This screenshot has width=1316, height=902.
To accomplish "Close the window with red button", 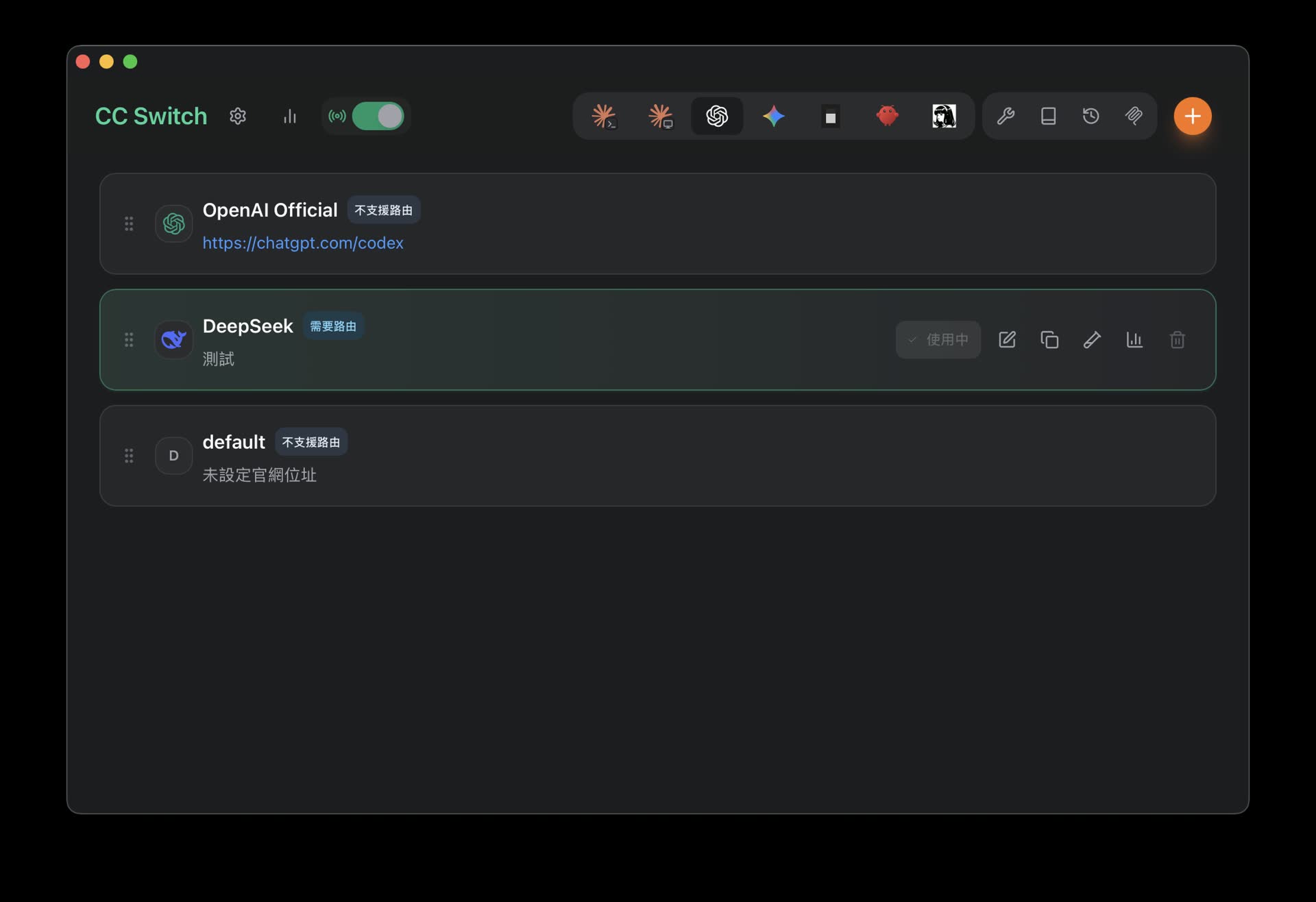I will point(83,62).
